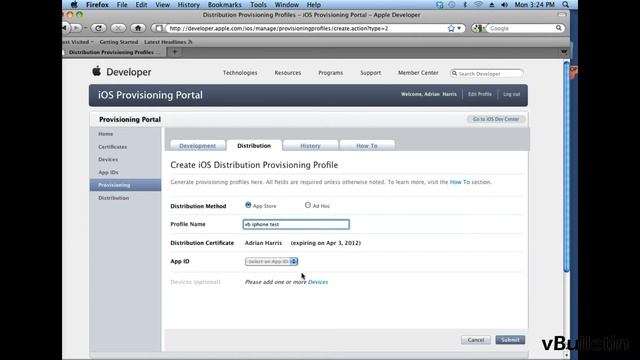The height and width of the screenshot is (360, 640).
Task: Open Programs in the Developer nav
Action: [x=331, y=73]
